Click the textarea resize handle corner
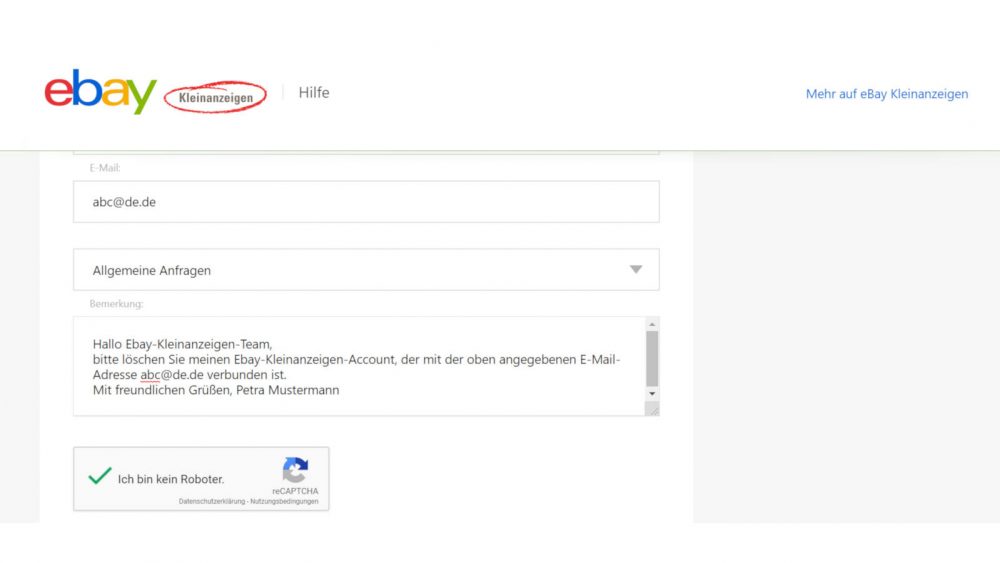Viewport: 1000px width, 563px height. pos(652,409)
